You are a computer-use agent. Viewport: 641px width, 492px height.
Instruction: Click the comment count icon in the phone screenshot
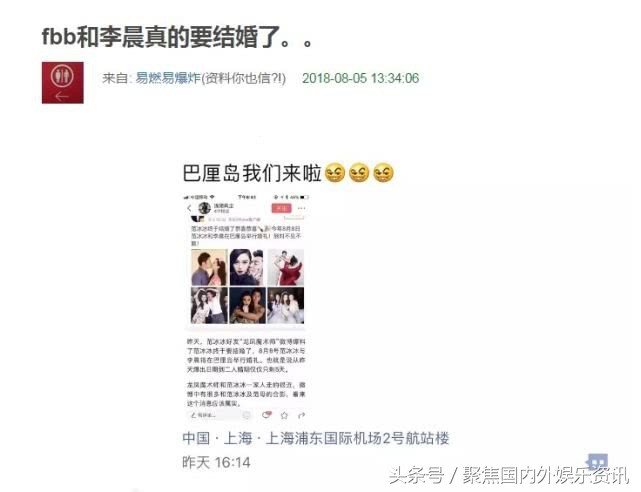[267, 415]
